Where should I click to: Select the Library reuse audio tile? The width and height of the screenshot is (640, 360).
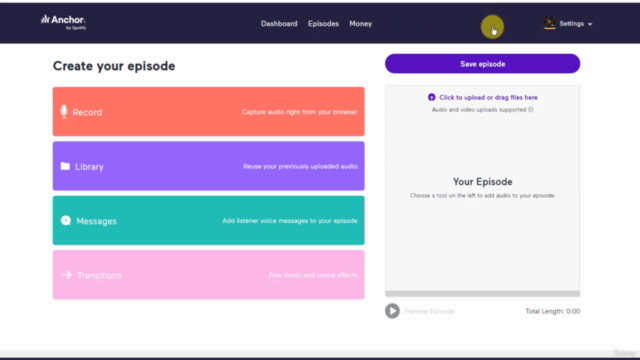209,166
